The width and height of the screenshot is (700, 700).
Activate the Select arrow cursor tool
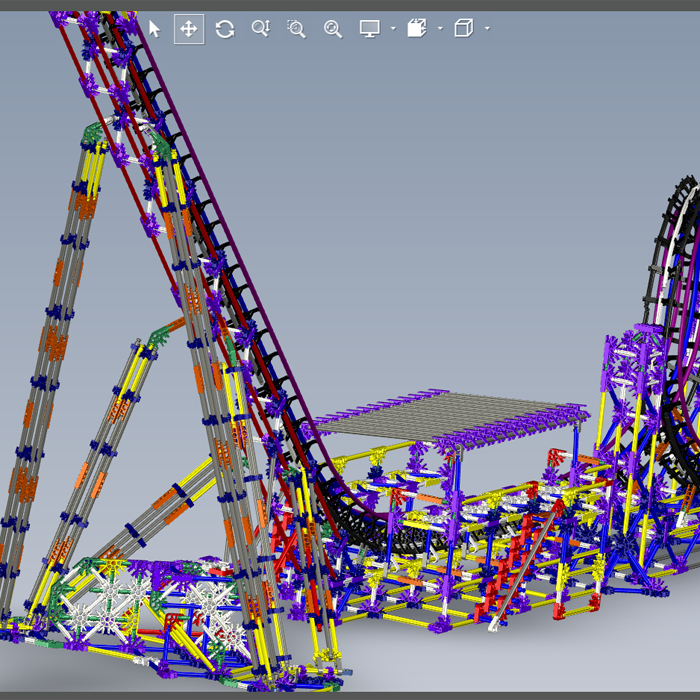[154, 29]
